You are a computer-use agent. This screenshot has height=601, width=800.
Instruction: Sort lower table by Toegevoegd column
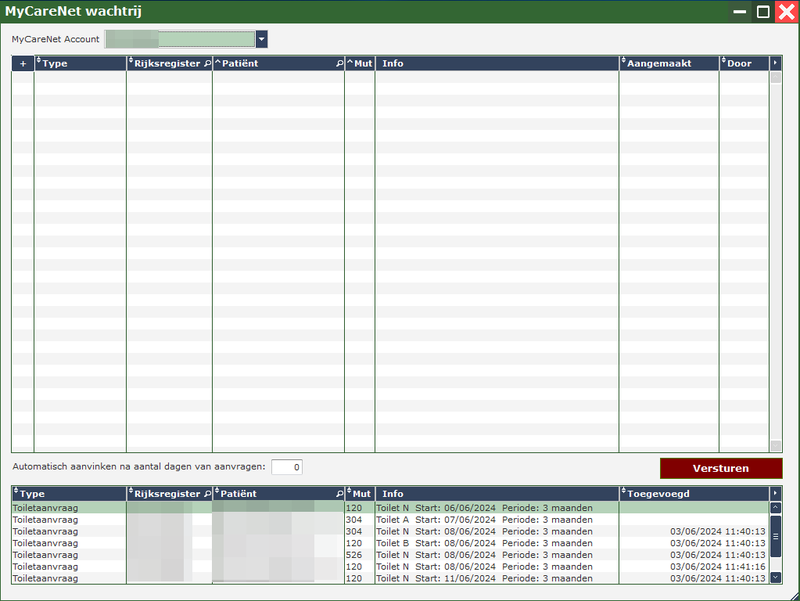(x=694, y=494)
